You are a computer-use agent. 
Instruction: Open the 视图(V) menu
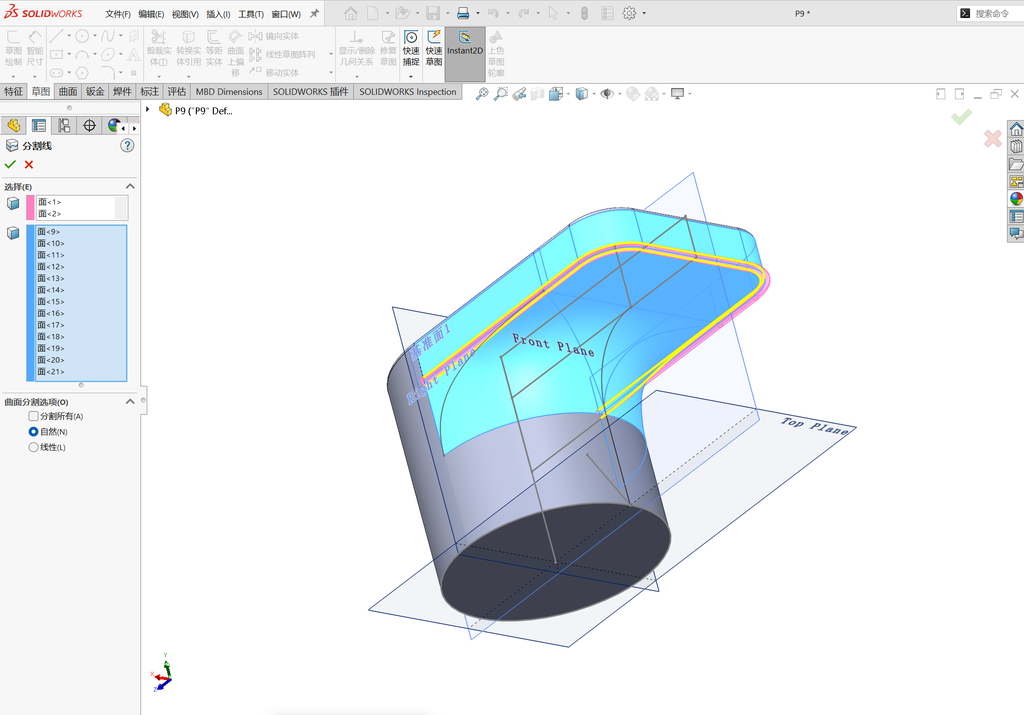(x=185, y=14)
